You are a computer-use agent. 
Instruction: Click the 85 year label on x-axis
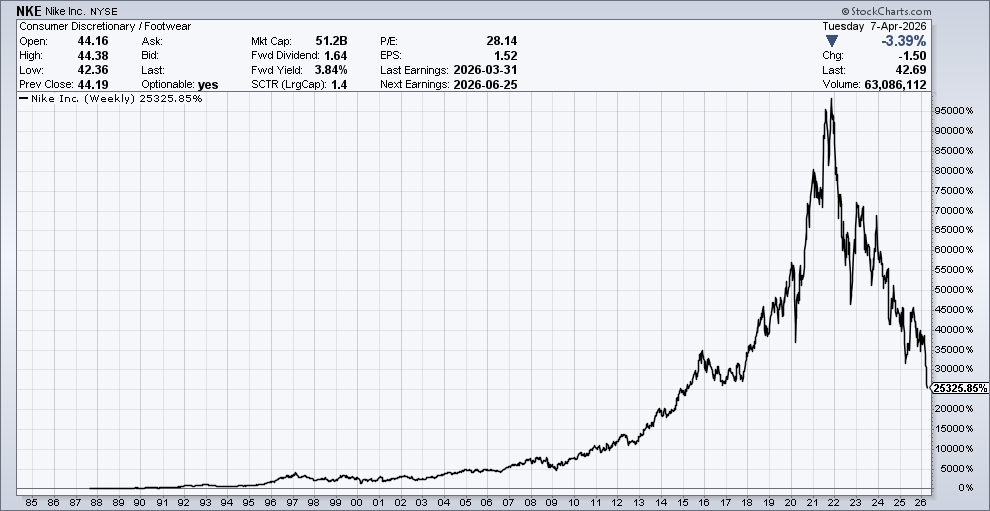tap(32, 502)
